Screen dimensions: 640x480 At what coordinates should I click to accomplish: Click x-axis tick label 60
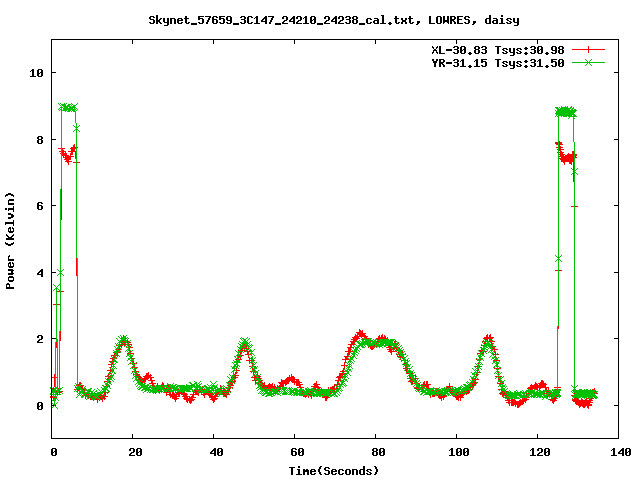click(x=297, y=452)
